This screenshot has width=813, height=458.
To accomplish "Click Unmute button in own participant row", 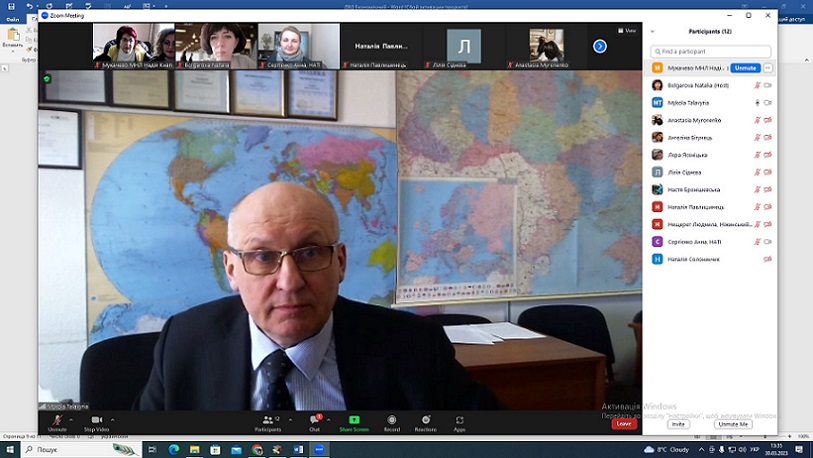I will click(745, 68).
